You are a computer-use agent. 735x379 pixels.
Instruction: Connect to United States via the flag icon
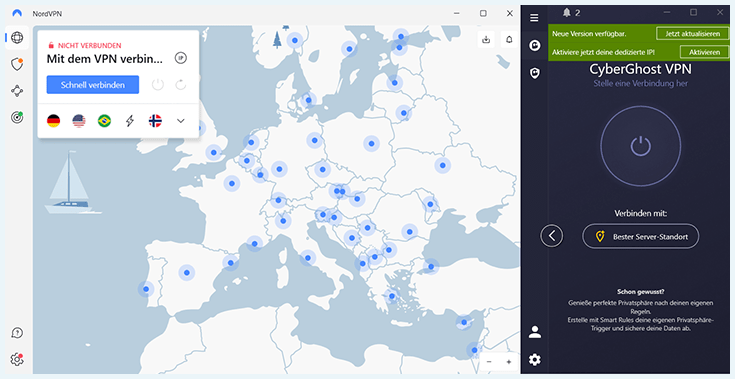pyautogui.click(x=79, y=121)
